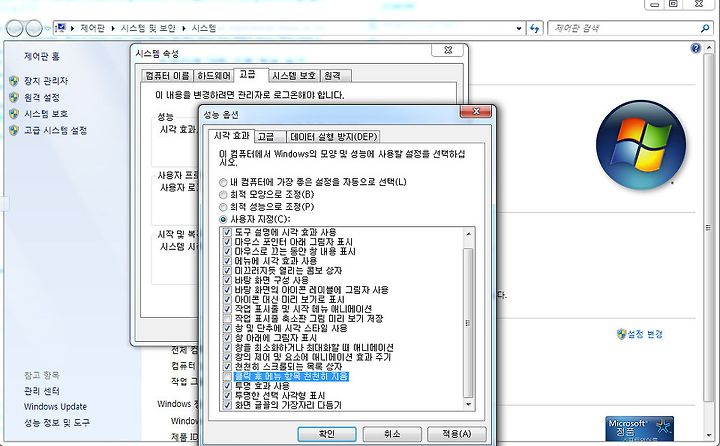Open 컴퓨터 이름 tab in 시스템 속성
Image resolution: width=720 pixels, height=446 pixels.
[x=167, y=76]
